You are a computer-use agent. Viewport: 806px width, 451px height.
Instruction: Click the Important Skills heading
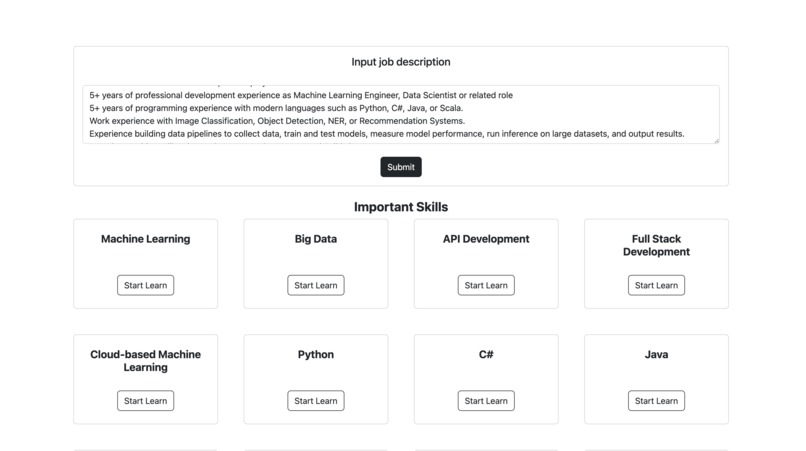400,207
